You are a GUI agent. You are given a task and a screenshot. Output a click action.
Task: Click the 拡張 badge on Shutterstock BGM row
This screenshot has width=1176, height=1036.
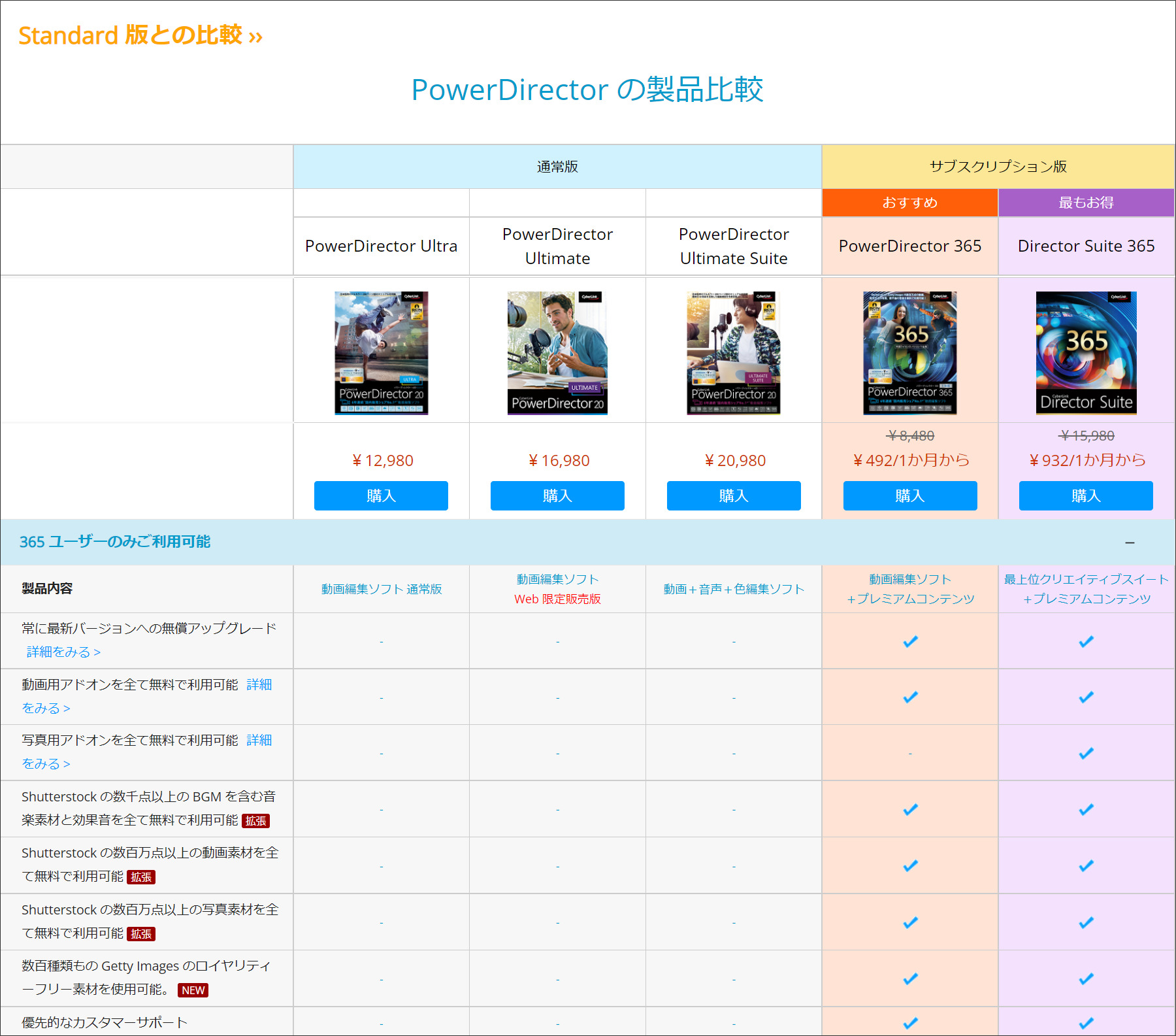point(255,821)
